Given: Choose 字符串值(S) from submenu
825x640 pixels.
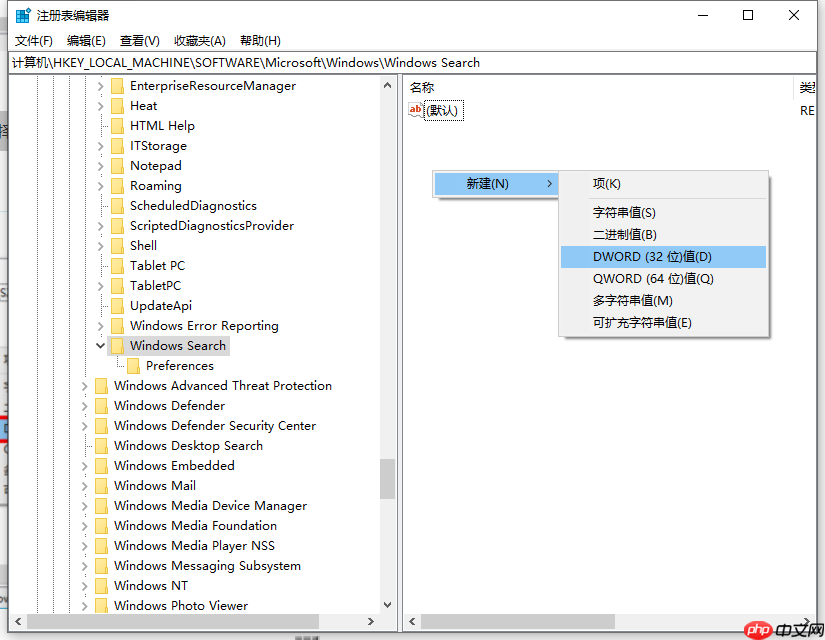Looking at the screenshot, I should pos(663,213).
